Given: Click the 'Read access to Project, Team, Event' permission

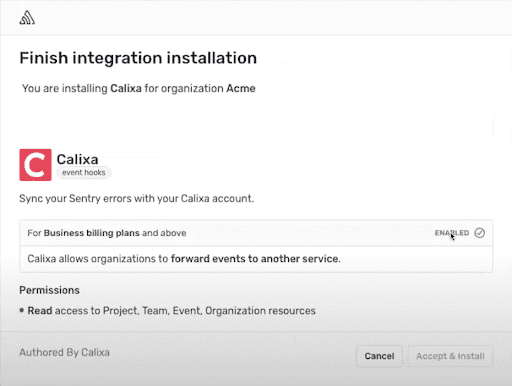Looking at the screenshot, I should point(171,311).
